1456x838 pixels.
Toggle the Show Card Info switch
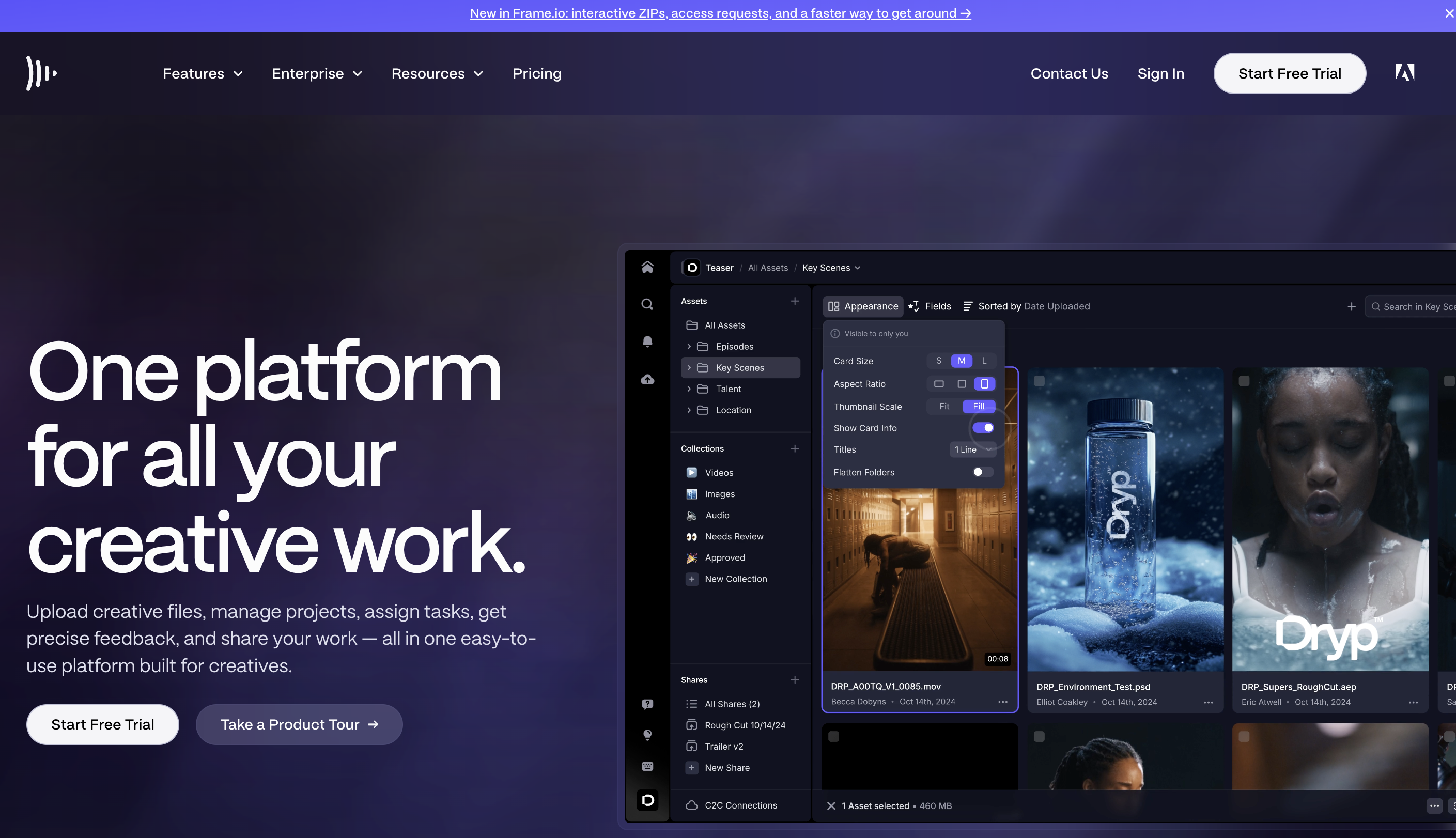(983, 428)
